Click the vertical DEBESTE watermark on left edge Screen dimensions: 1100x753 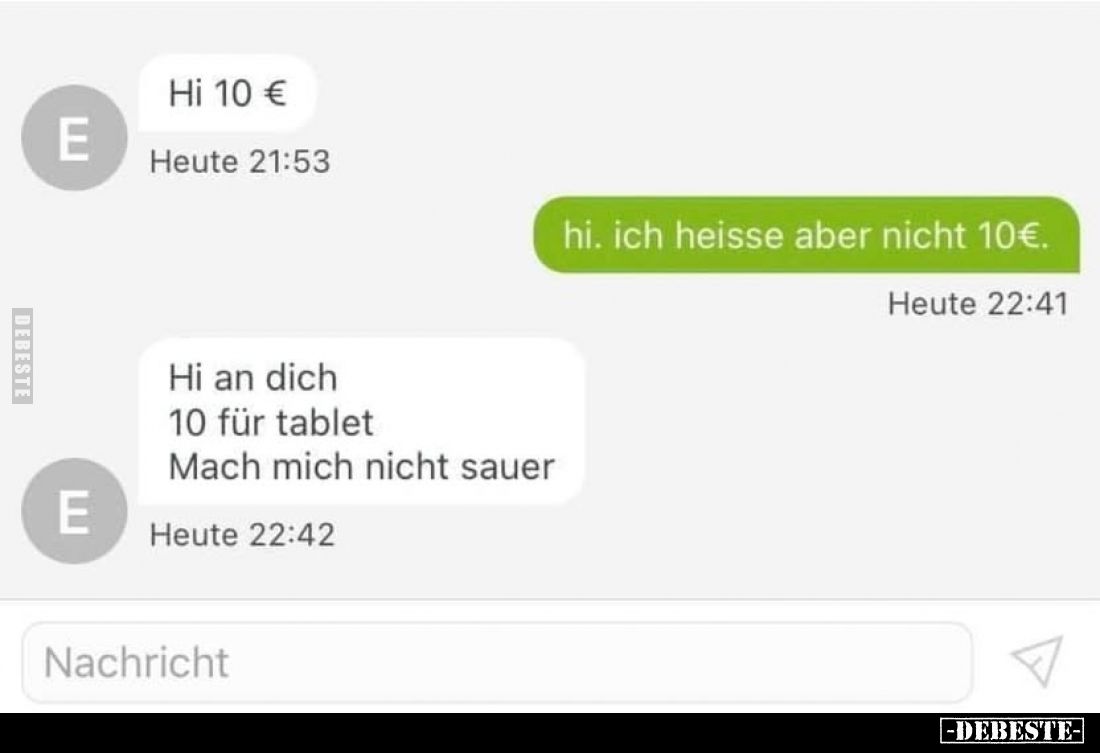pyautogui.click(x=22, y=356)
